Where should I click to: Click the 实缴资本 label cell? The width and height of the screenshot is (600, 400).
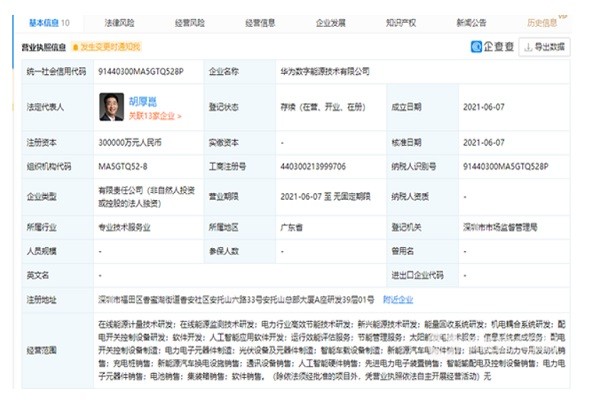(x=240, y=142)
